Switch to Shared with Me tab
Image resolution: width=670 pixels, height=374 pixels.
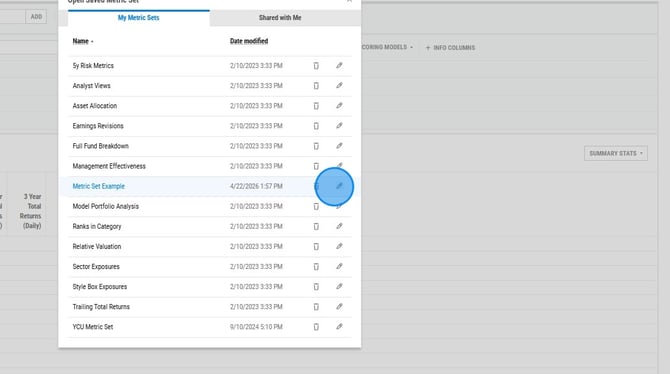[280, 18]
